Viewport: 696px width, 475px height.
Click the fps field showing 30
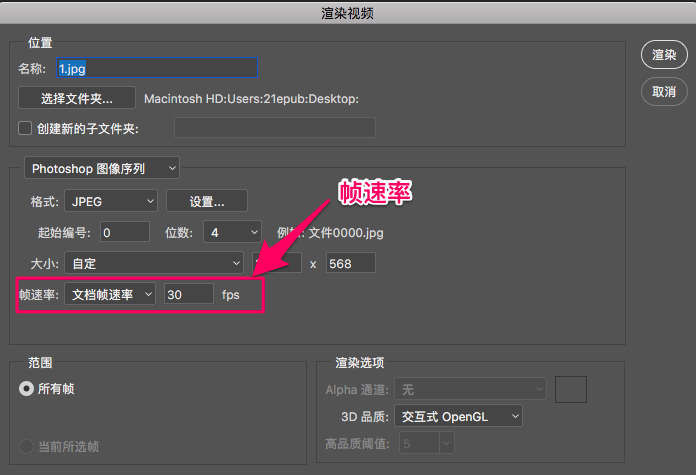pyautogui.click(x=189, y=294)
